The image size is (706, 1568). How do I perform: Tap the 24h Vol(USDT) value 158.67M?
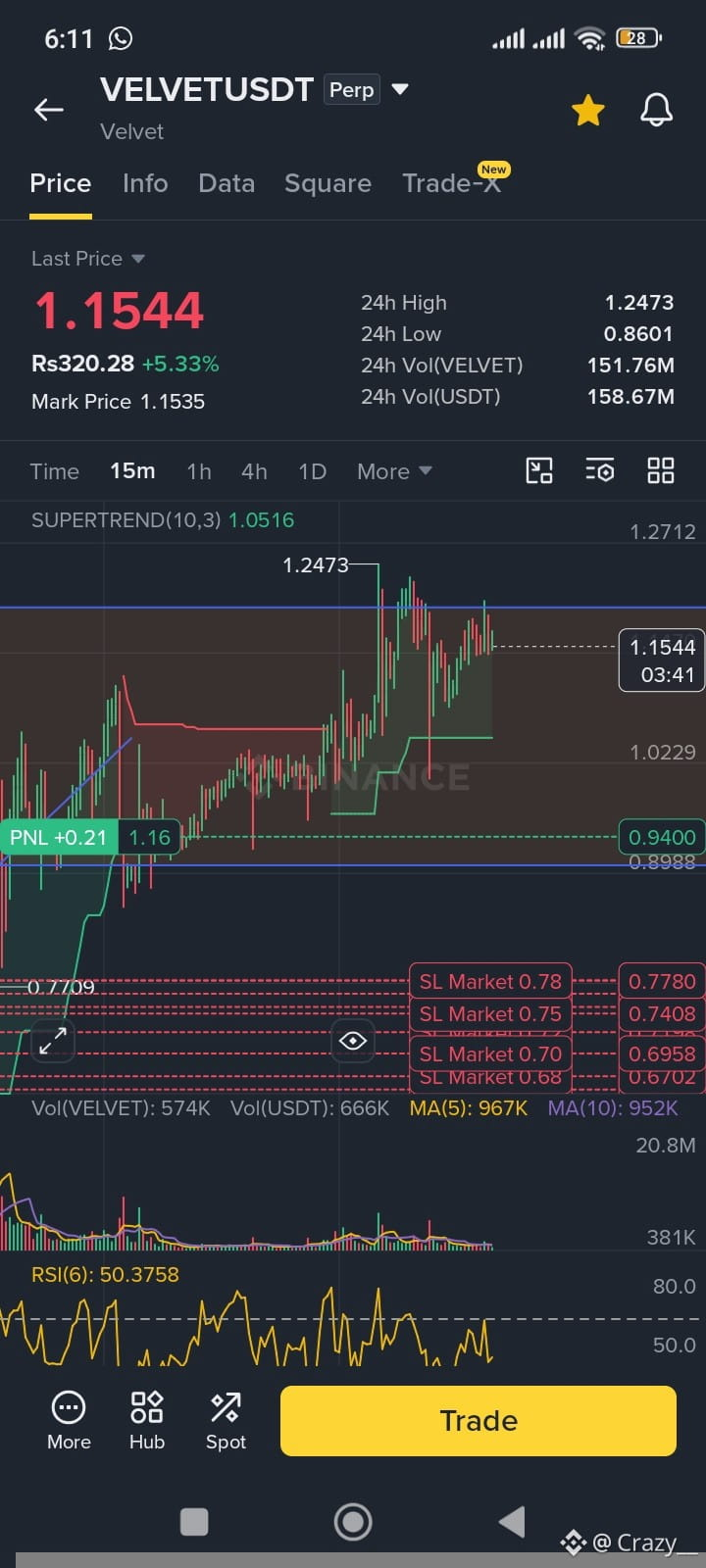point(630,397)
